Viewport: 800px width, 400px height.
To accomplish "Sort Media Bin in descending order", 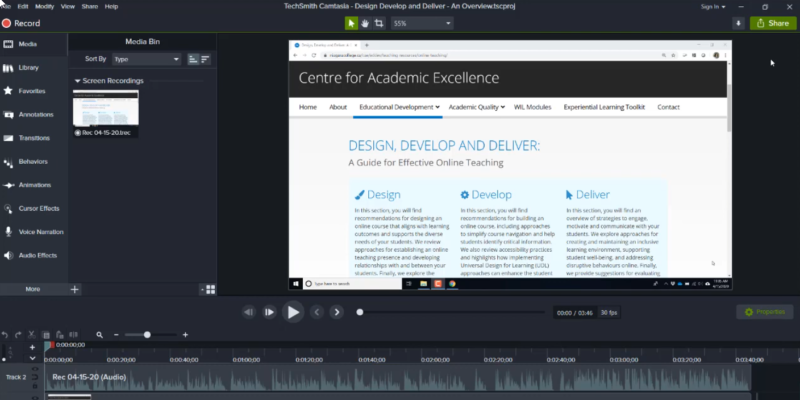I will coord(205,59).
